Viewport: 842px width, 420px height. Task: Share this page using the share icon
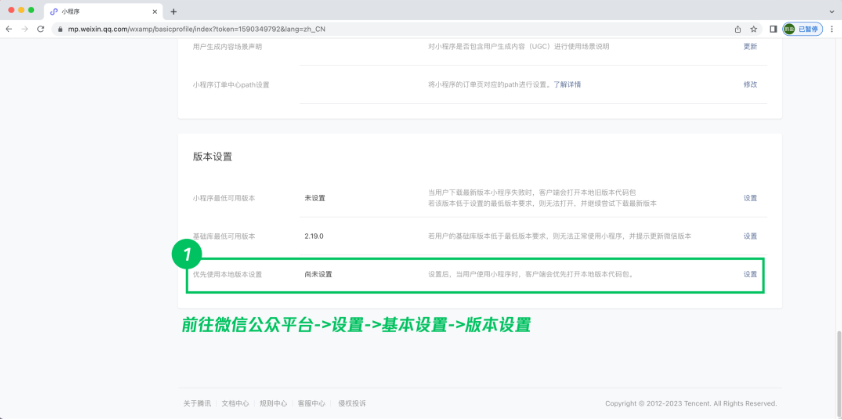click(738, 29)
